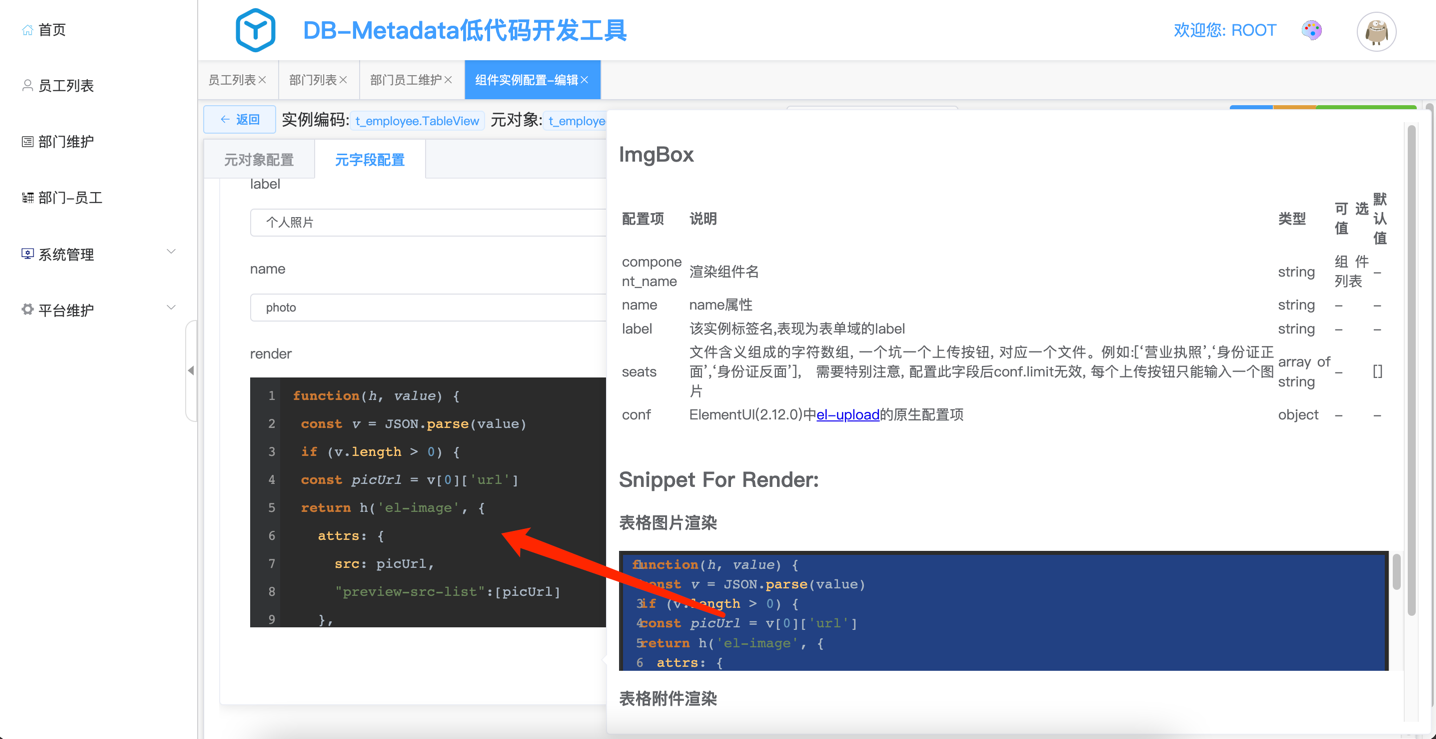Close the 部门员工维护 tab
This screenshot has height=739, width=1436.
point(448,80)
